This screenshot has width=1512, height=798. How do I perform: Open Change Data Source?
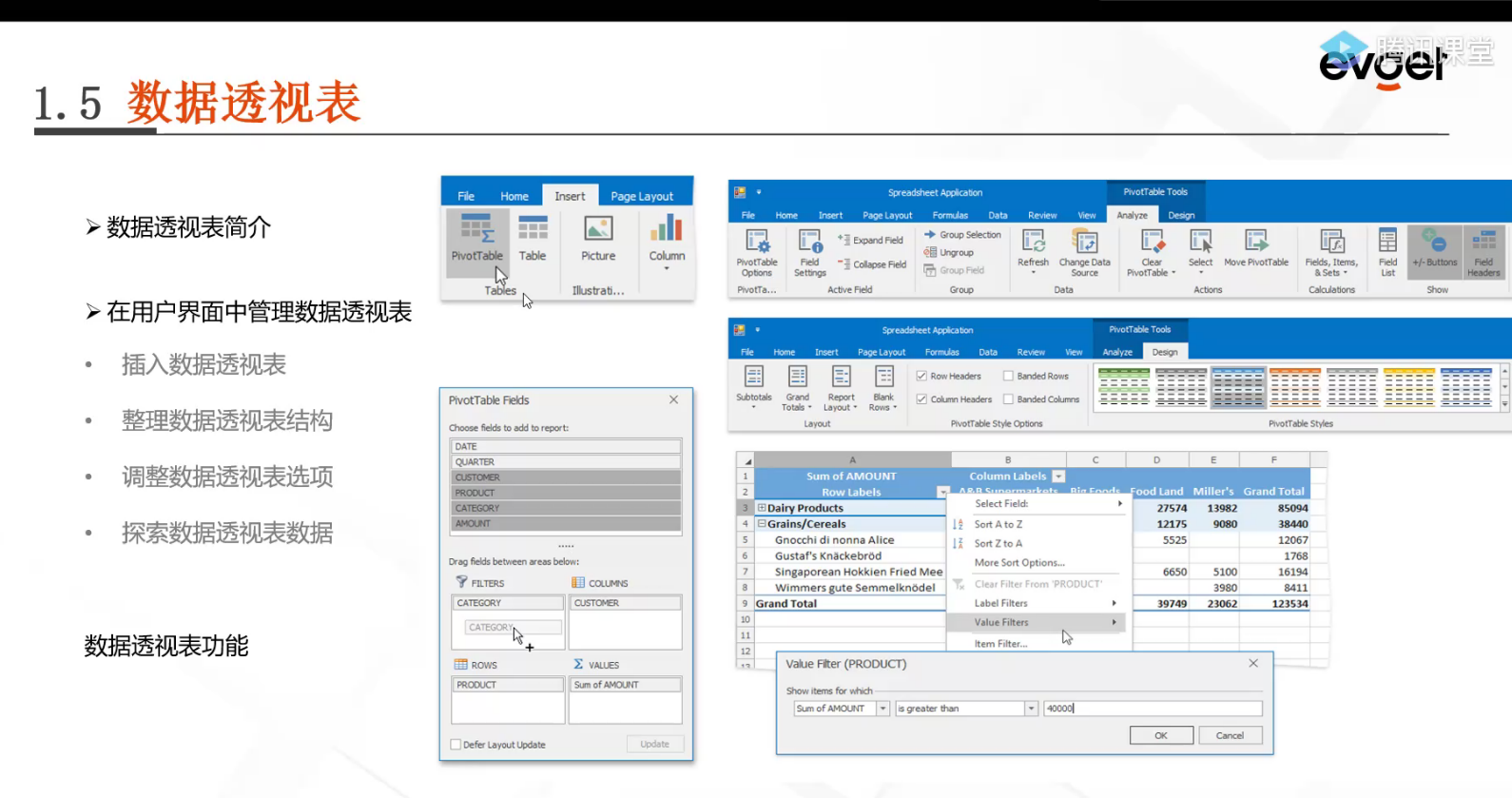(1084, 253)
